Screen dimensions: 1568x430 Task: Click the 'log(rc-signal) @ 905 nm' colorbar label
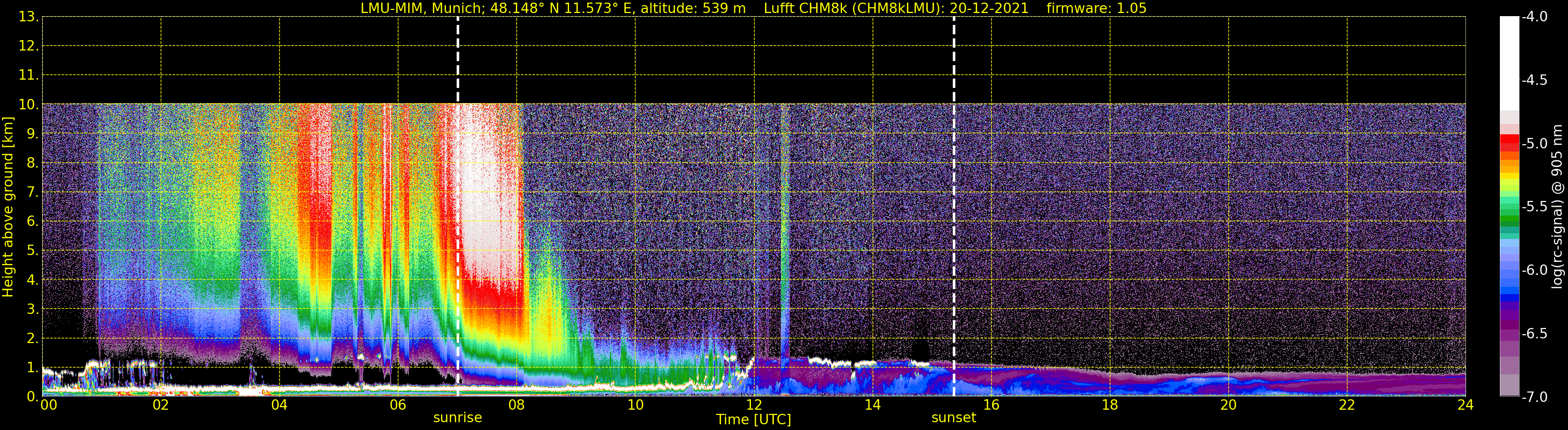[x=1557, y=207]
